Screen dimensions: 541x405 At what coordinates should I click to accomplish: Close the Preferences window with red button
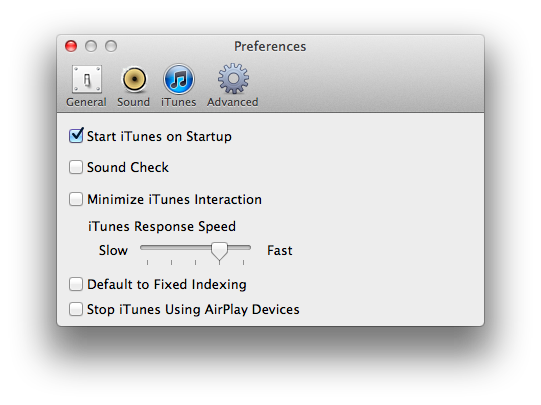71,46
